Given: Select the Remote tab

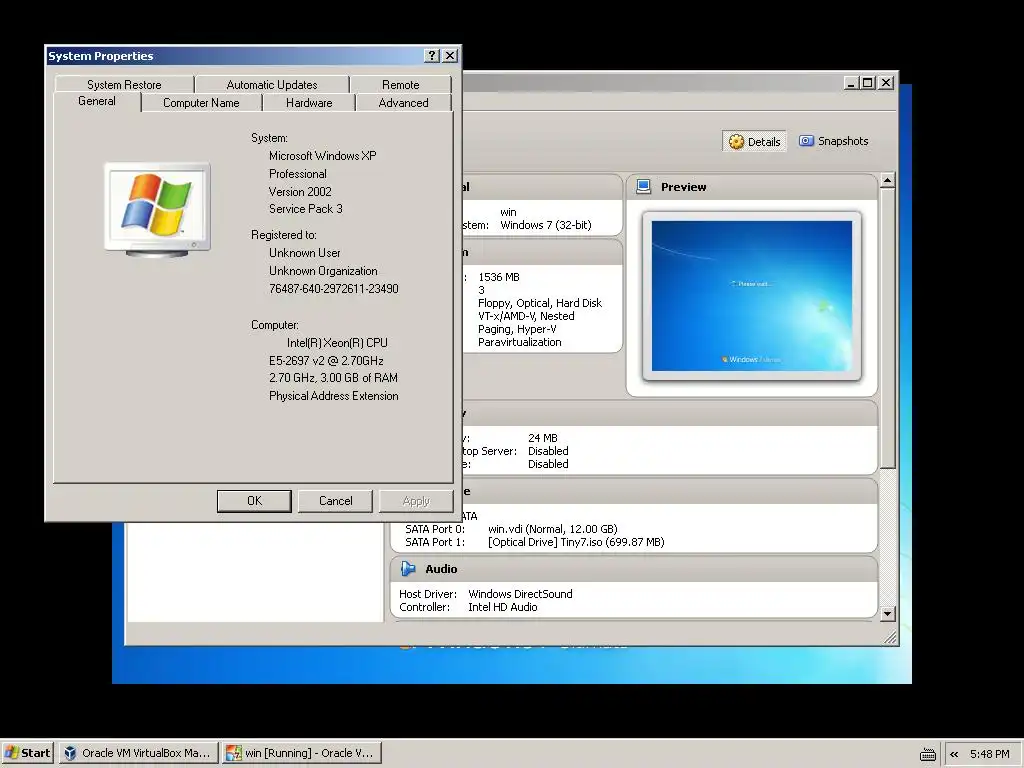Looking at the screenshot, I should 400,85.
